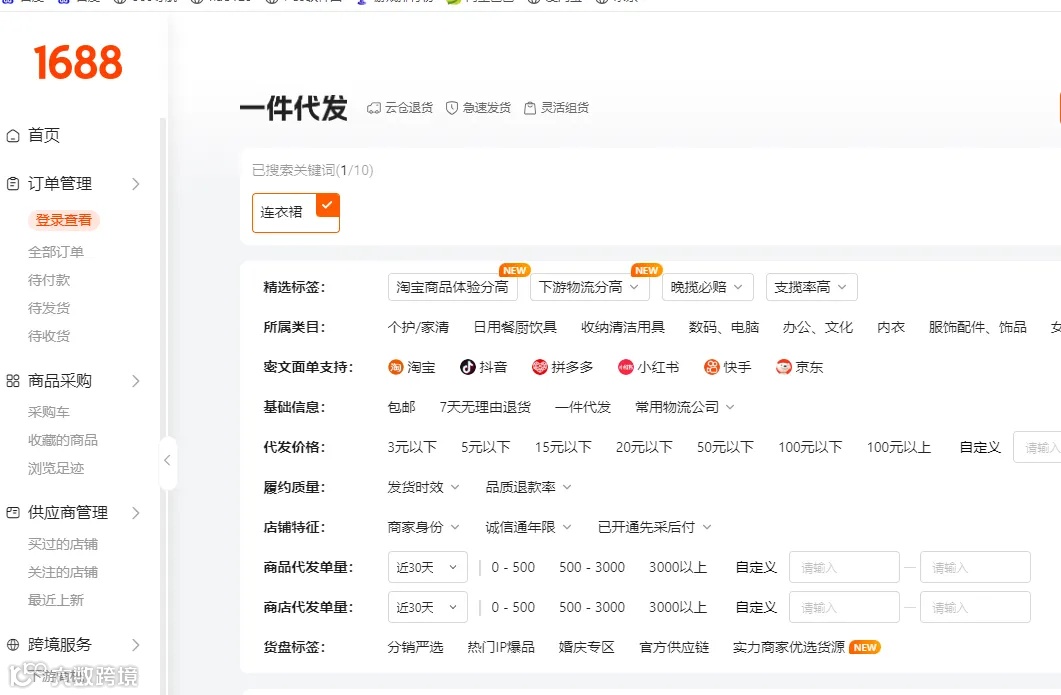Expand the 已开通先采后付 dropdown

coord(654,526)
